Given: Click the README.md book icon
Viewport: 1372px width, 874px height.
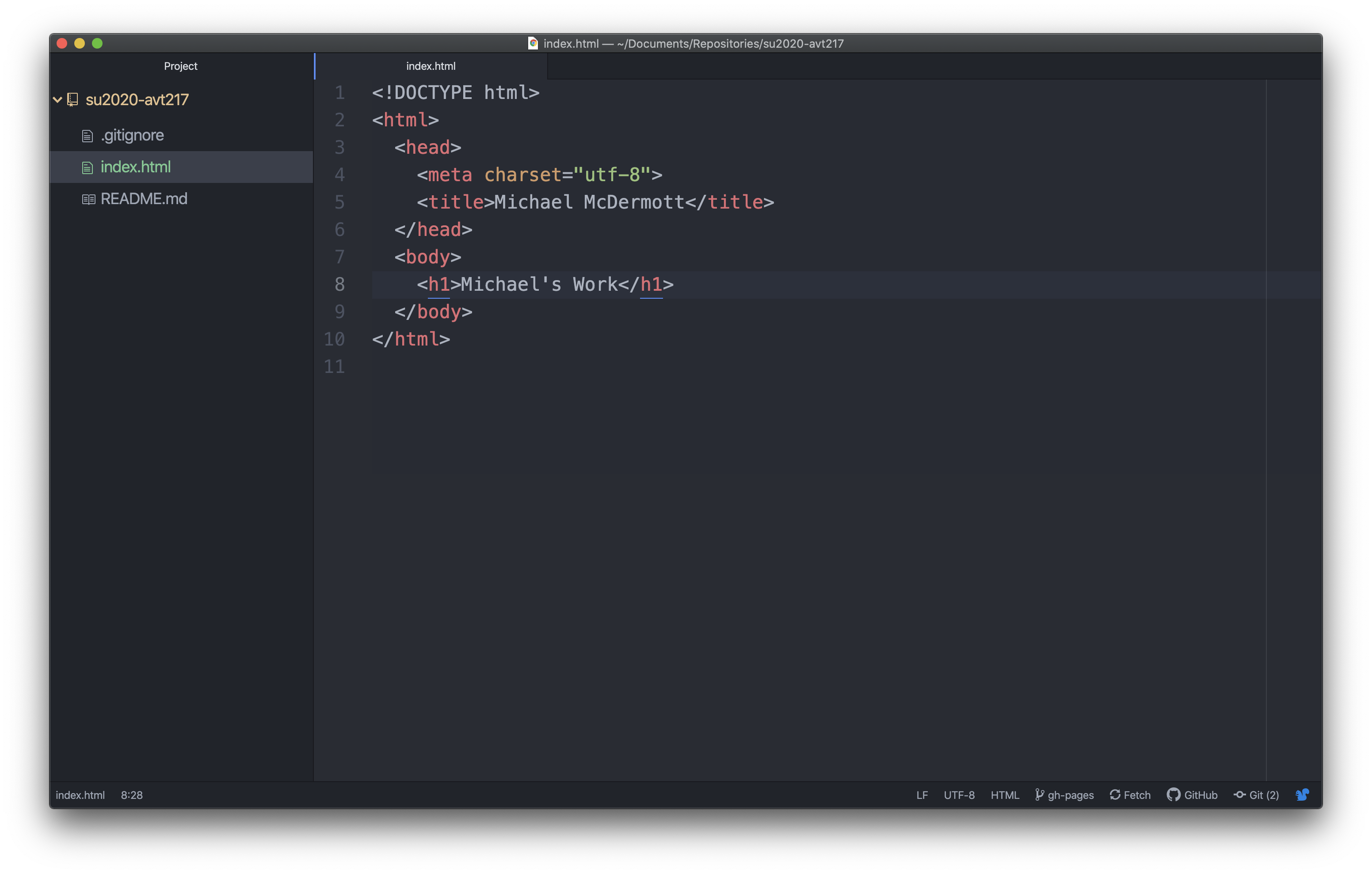Looking at the screenshot, I should click(88, 199).
